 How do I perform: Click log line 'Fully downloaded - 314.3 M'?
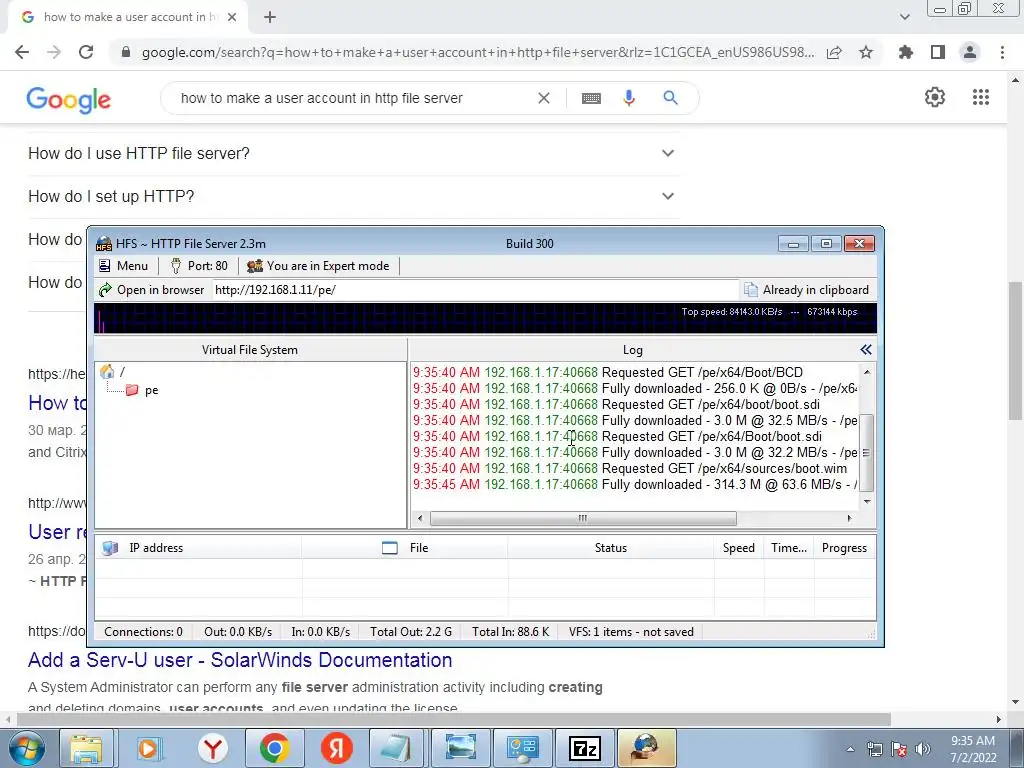pyautogui.click(x=635, y=485)
